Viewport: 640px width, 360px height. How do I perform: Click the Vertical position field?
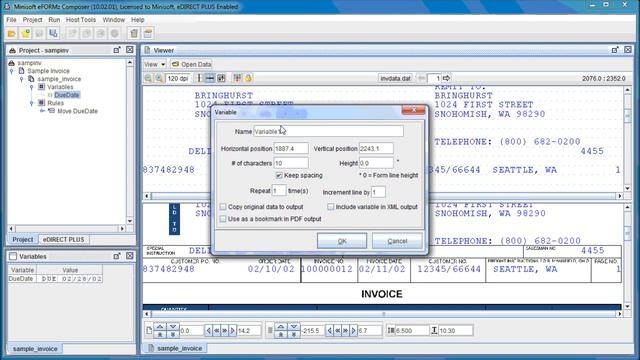coord(376,149)
